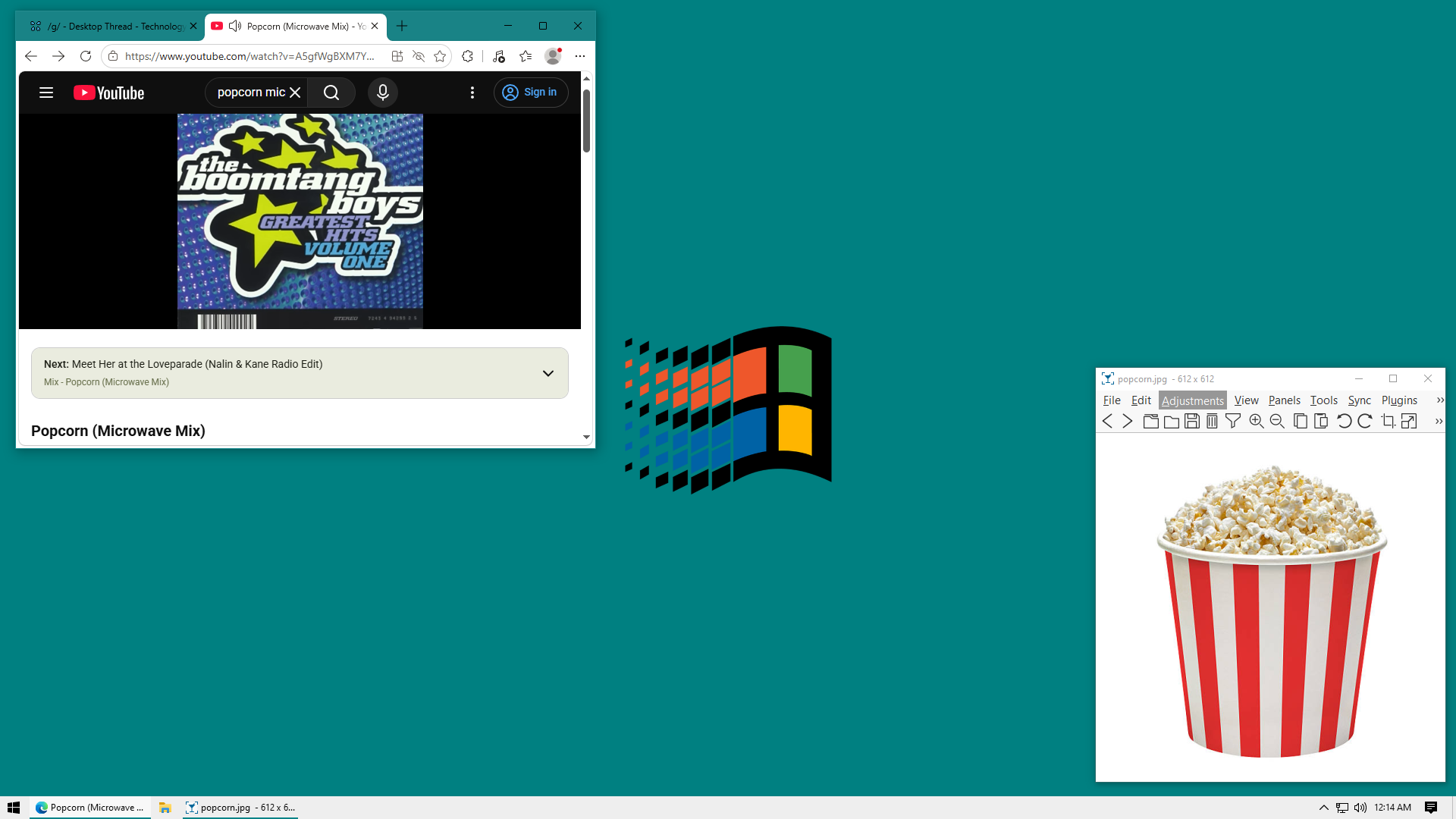Mute the Popcorn tab audio icon
Image resolution: width=1456 pixels, height=819 pixels.
click(x=235, y=26)
